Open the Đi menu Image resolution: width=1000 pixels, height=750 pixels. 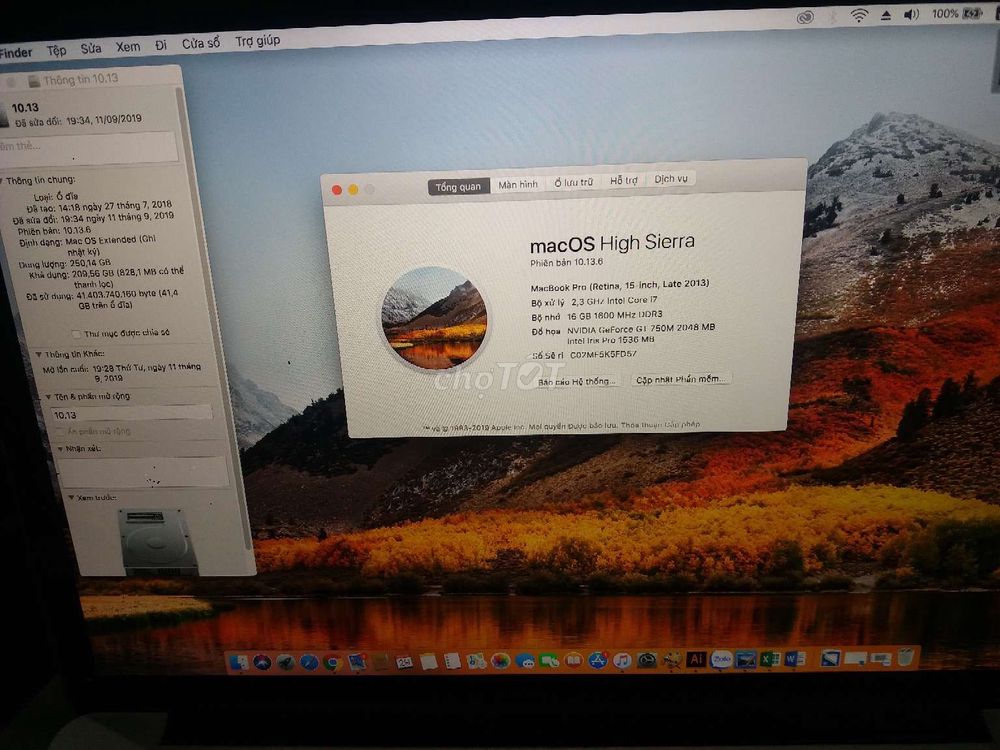coord(161,45)
